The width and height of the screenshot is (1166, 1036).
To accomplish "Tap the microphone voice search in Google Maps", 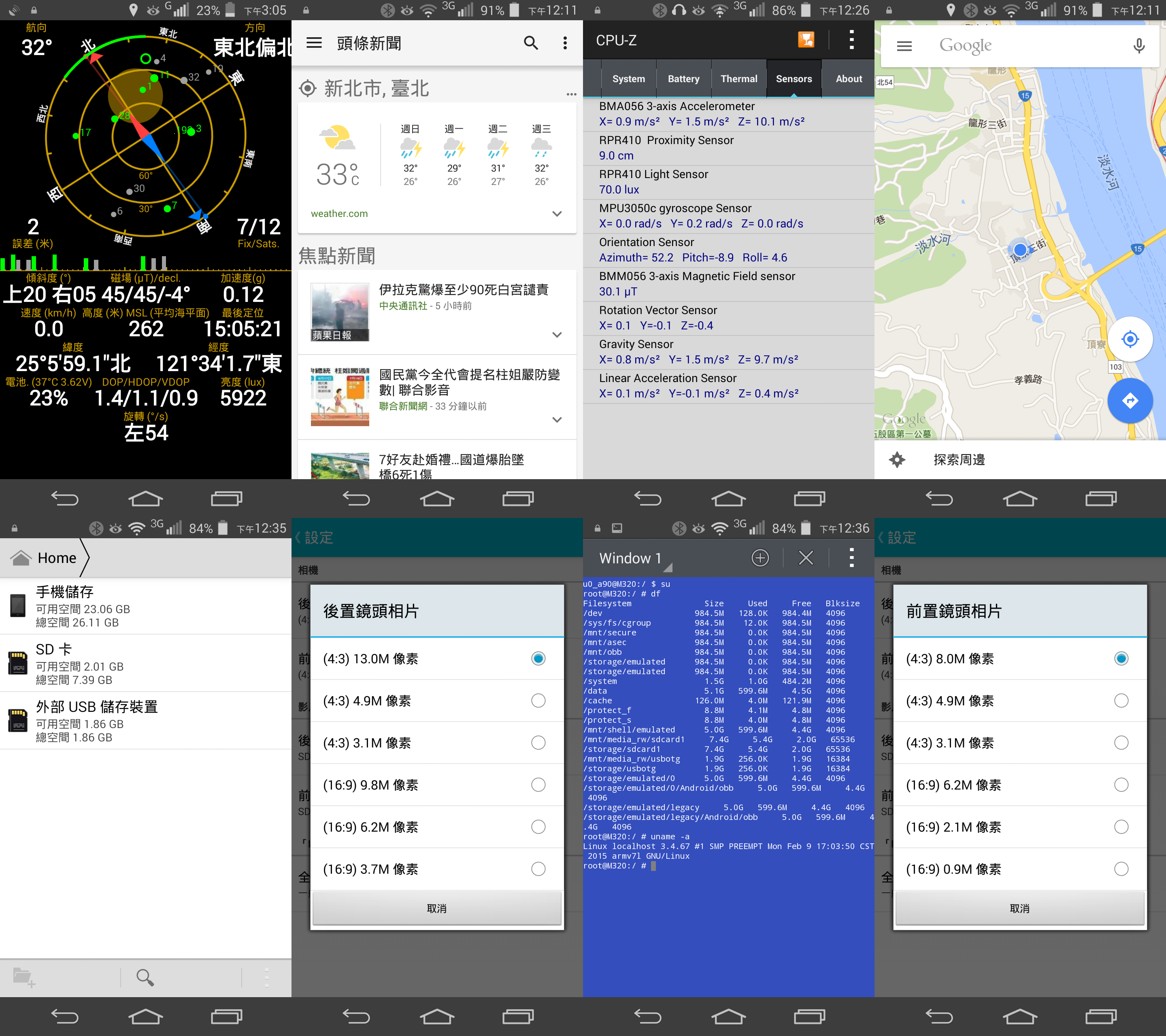I will tap(1138, 46).
